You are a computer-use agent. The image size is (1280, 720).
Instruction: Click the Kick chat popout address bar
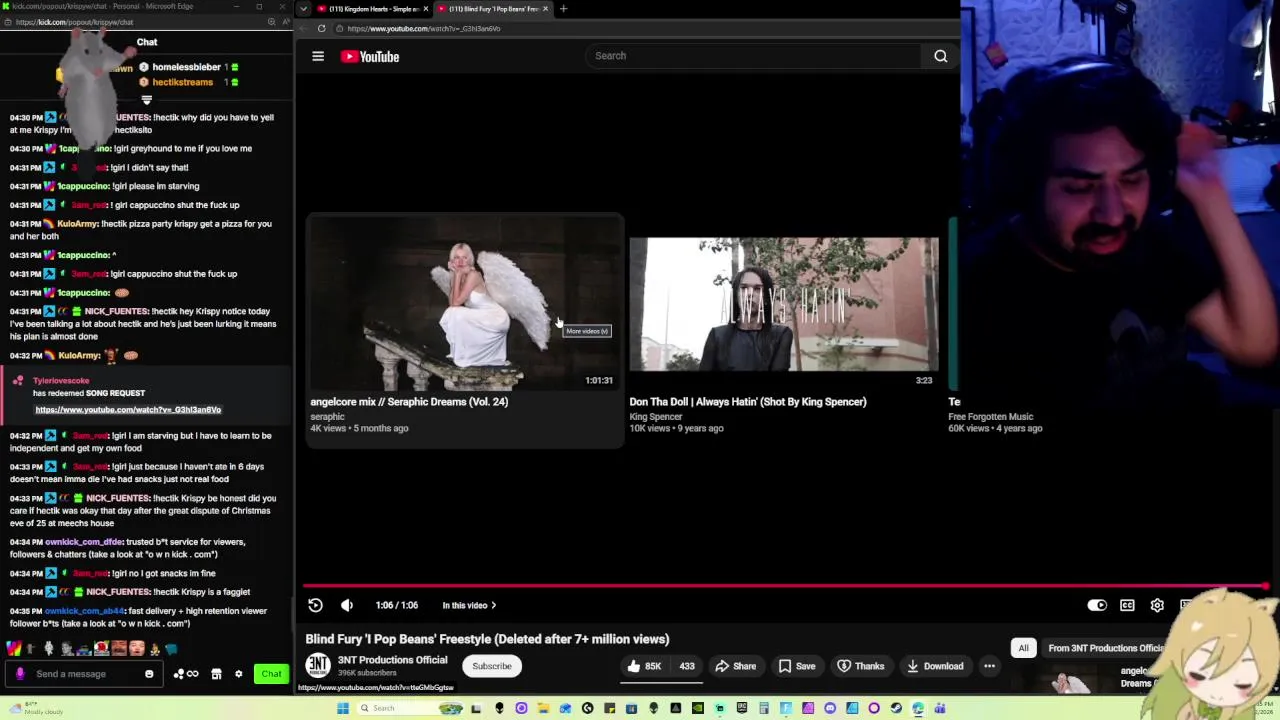[74, 22]
